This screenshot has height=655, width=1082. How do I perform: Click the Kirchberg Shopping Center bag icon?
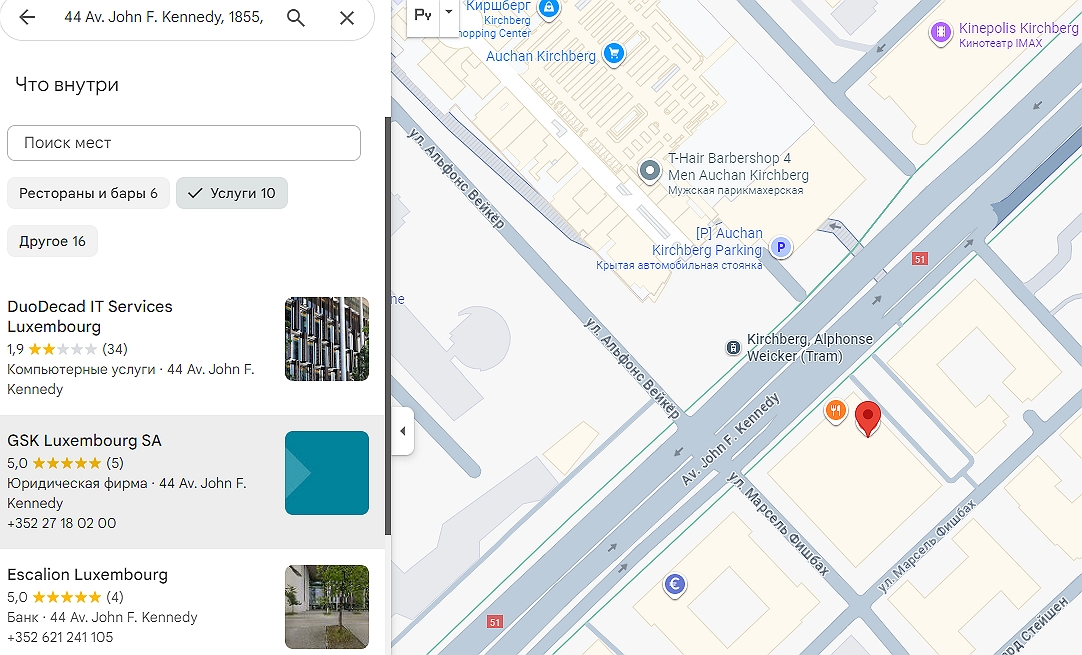point(549,8)
